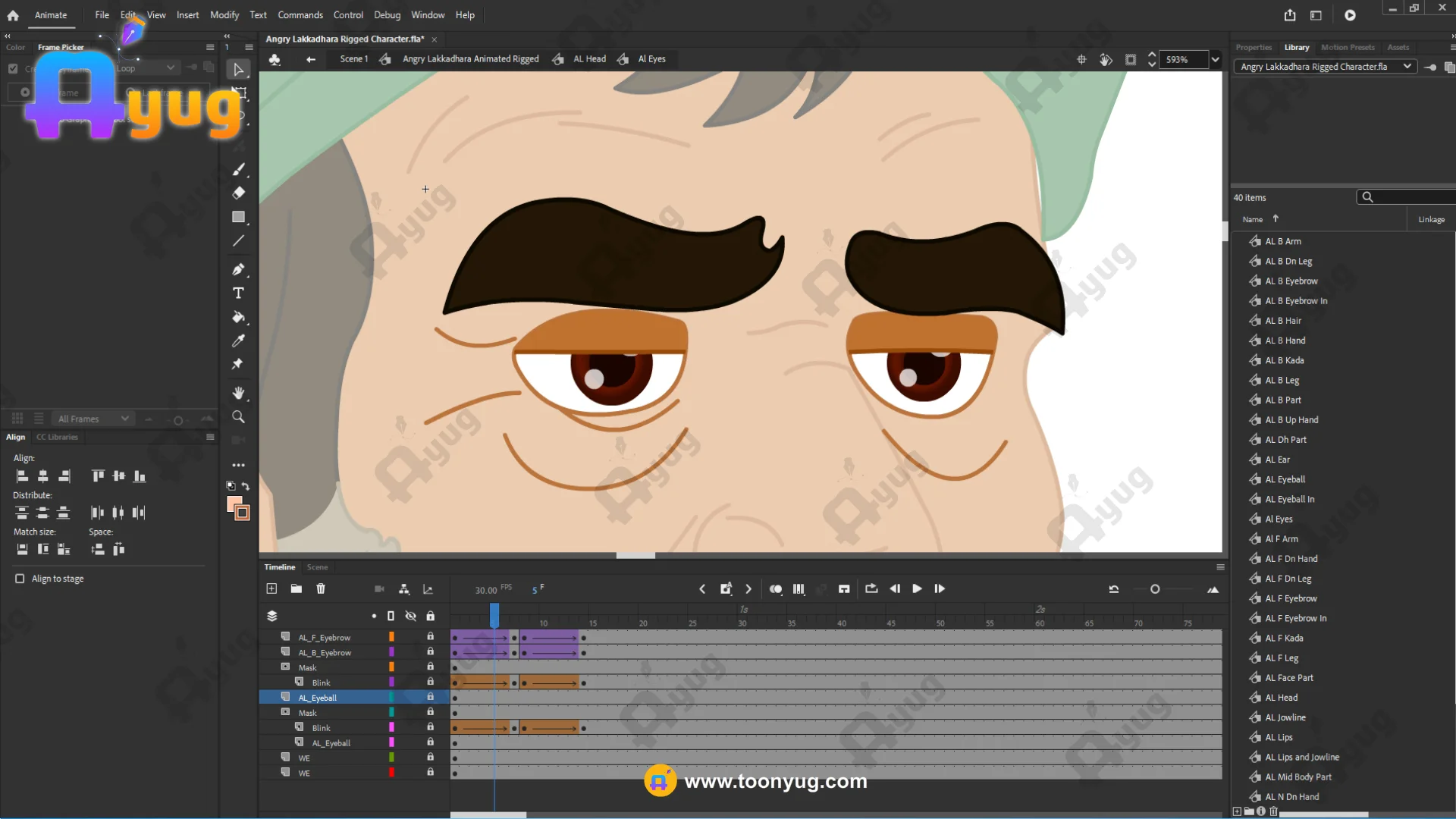Open the Modify menu
Screen dimensions: 1456x819
coord(224,15)
